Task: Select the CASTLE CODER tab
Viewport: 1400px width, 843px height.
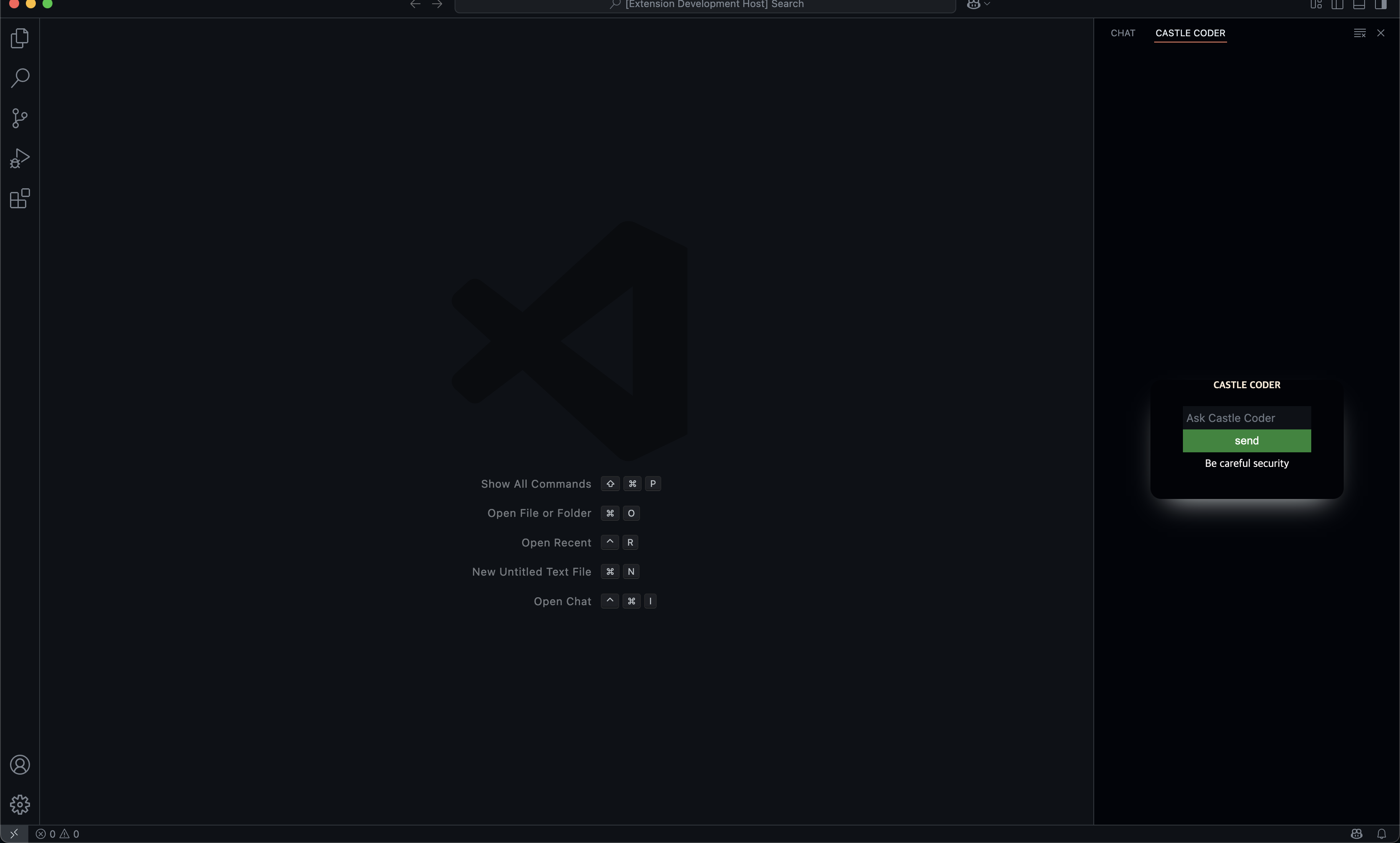Action: (1190, 33)
